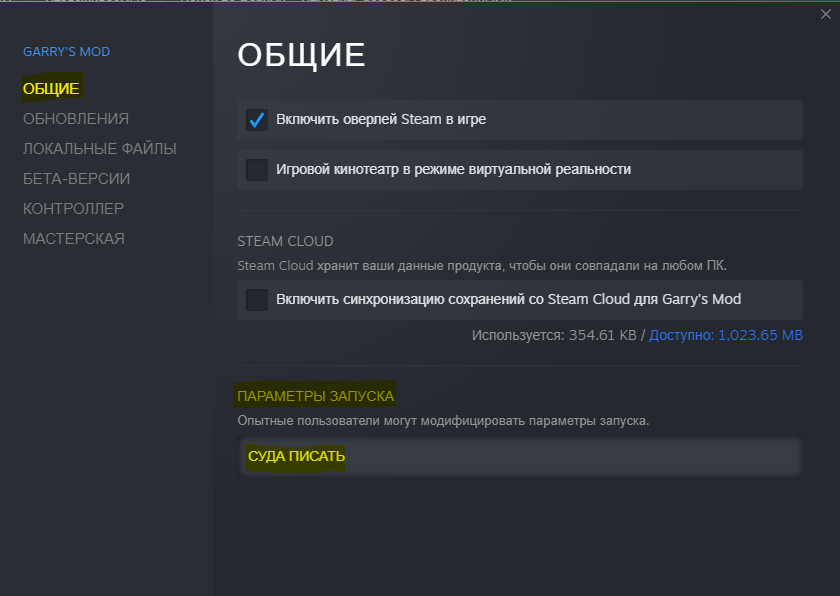Select the ОБЩИЕ tab in sidebar
Image resolution: width=840 pixels, height=596 pixels.
[x=51, y=89]
